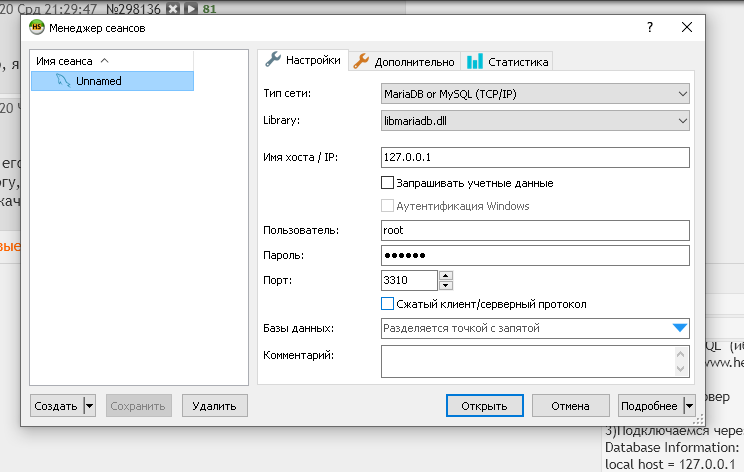Click post number №298136 in background page
The width and height of the screenshot is (744, 472).
[133, 9]
